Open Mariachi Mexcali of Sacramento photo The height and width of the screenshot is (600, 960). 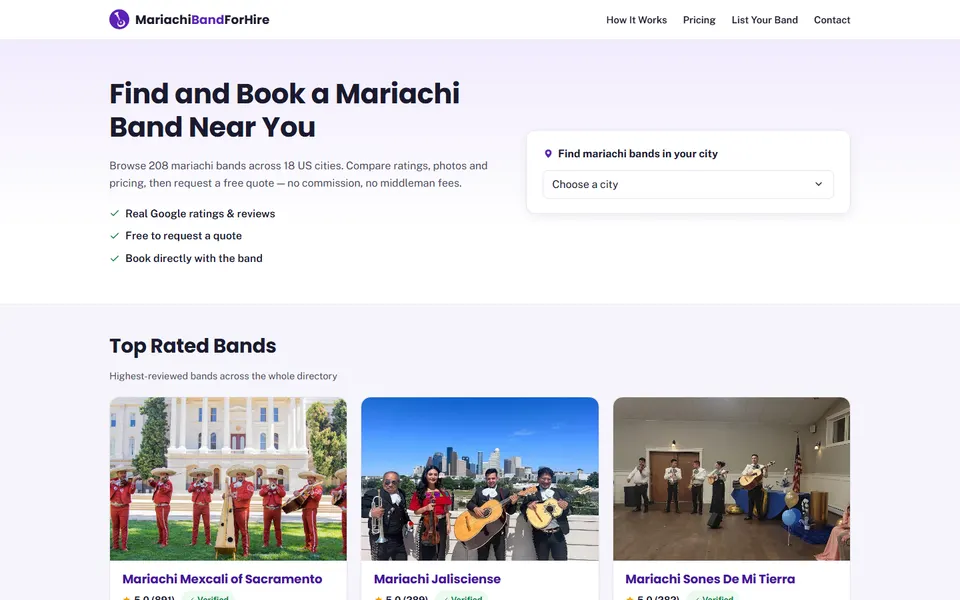(228, 479)
